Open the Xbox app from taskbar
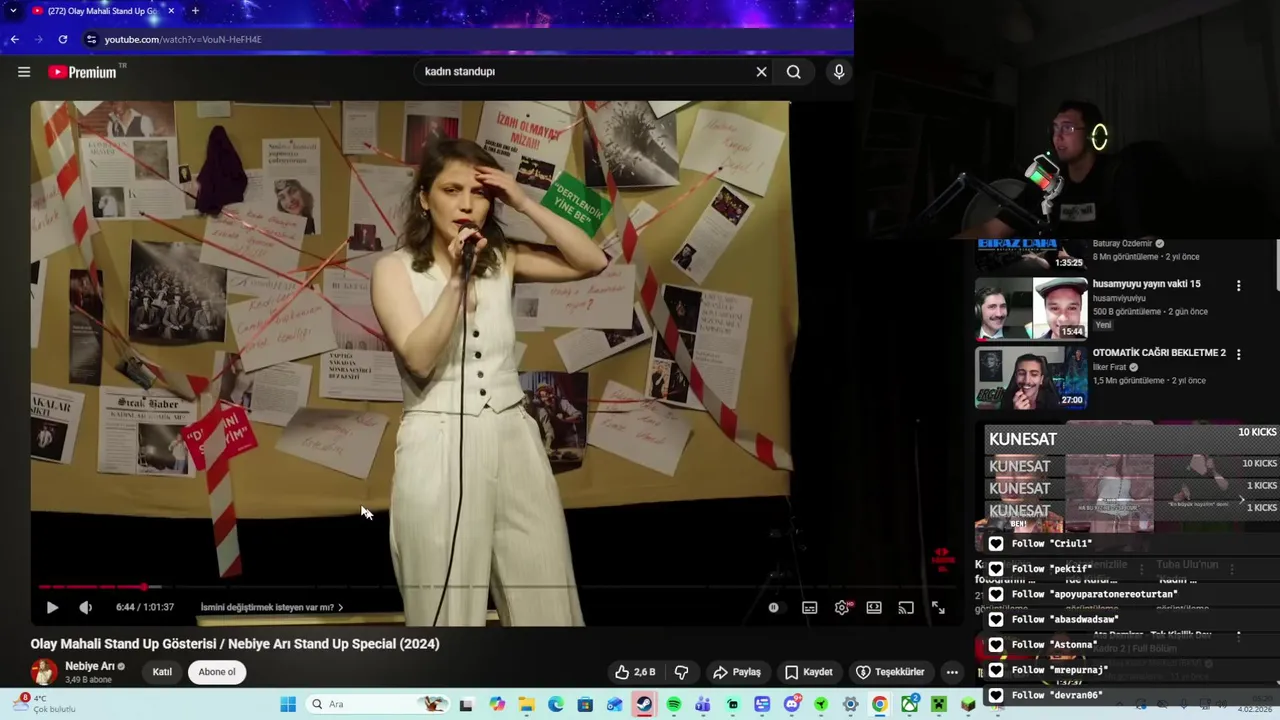The image size is (1280, 720). (x=909, y=704)
